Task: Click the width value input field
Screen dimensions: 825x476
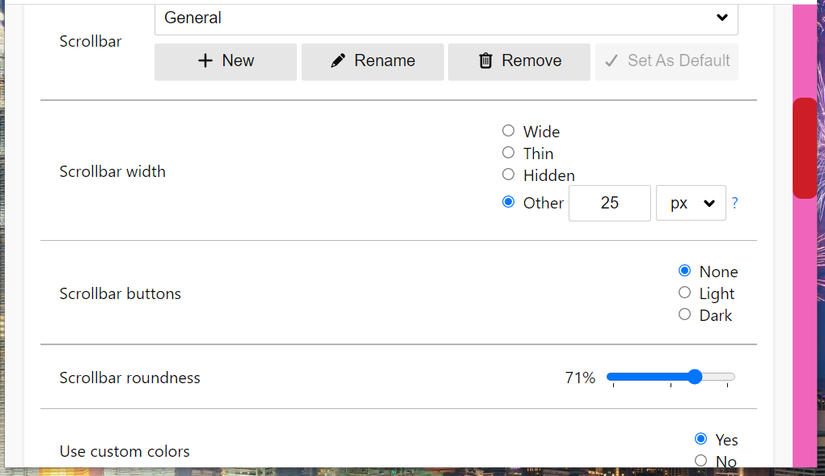Action: pos(609,203)
